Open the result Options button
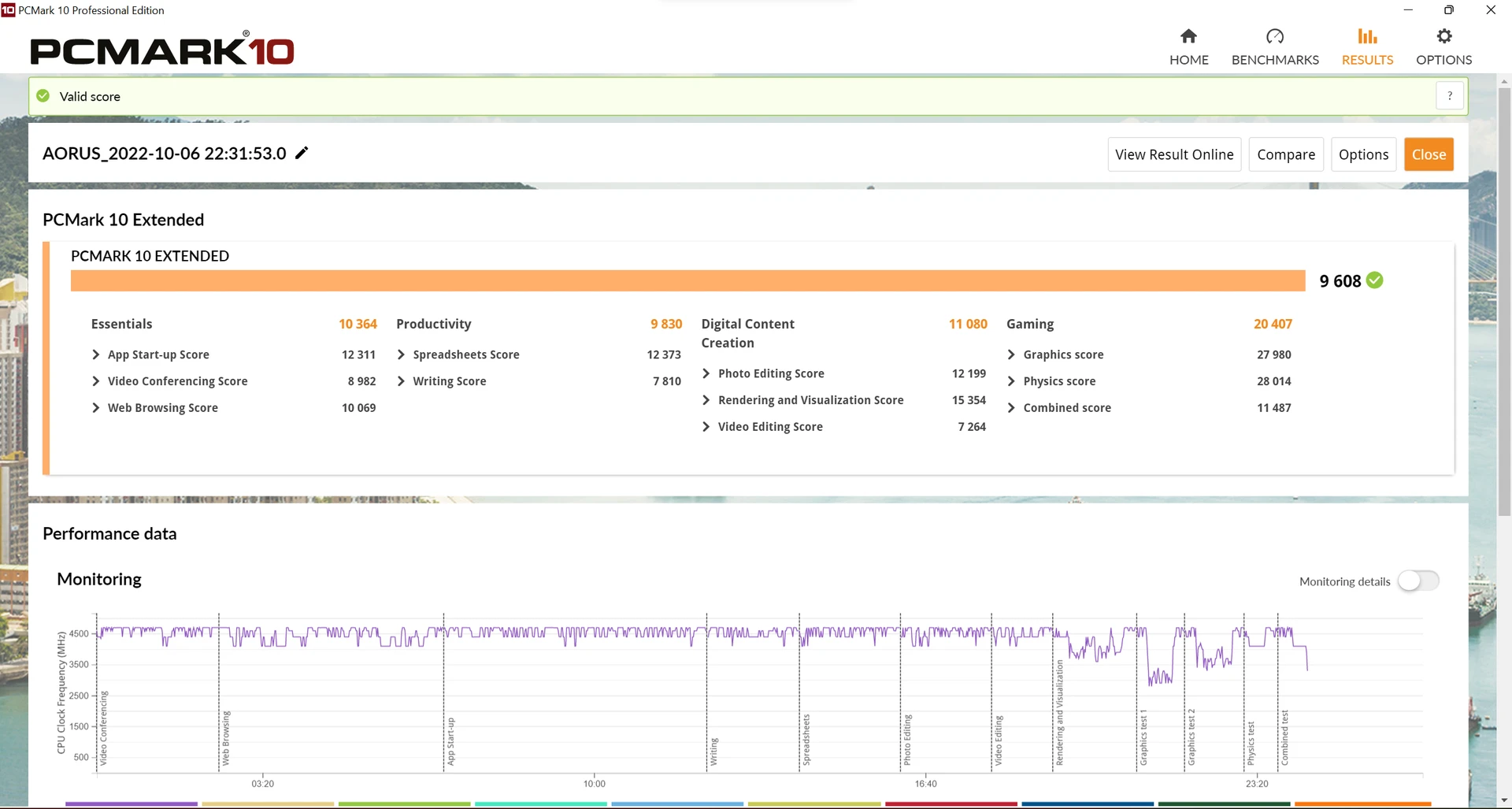1512x809 pixels. 1363,154
